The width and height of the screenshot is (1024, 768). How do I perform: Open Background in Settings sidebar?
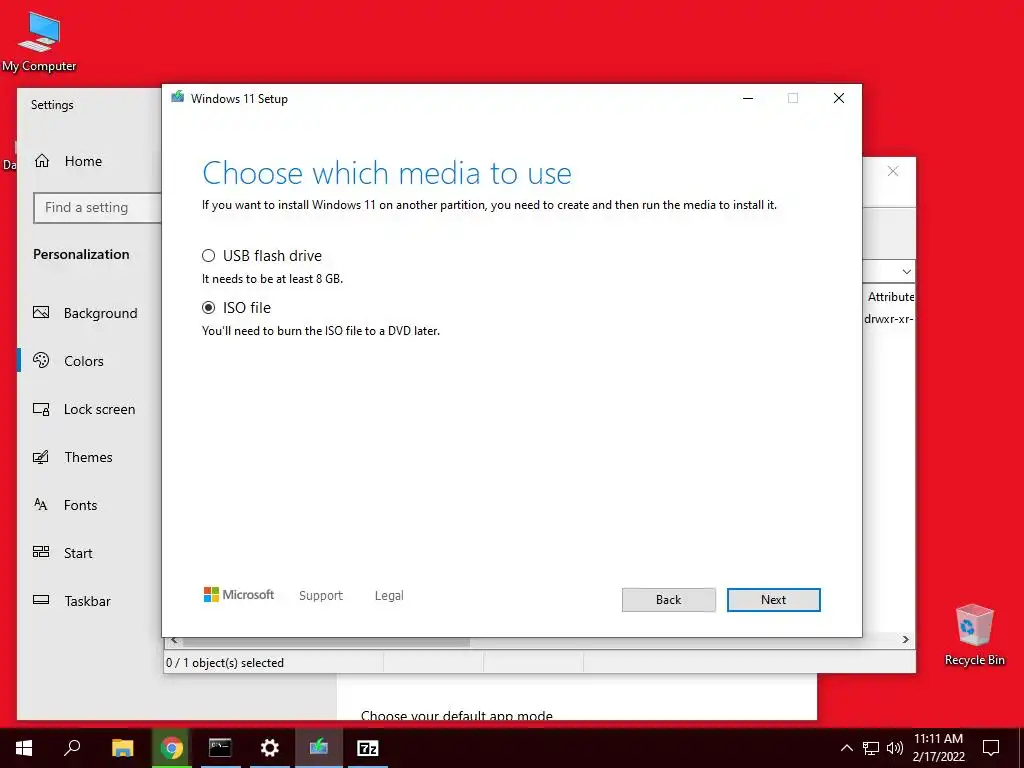[101, 313]
